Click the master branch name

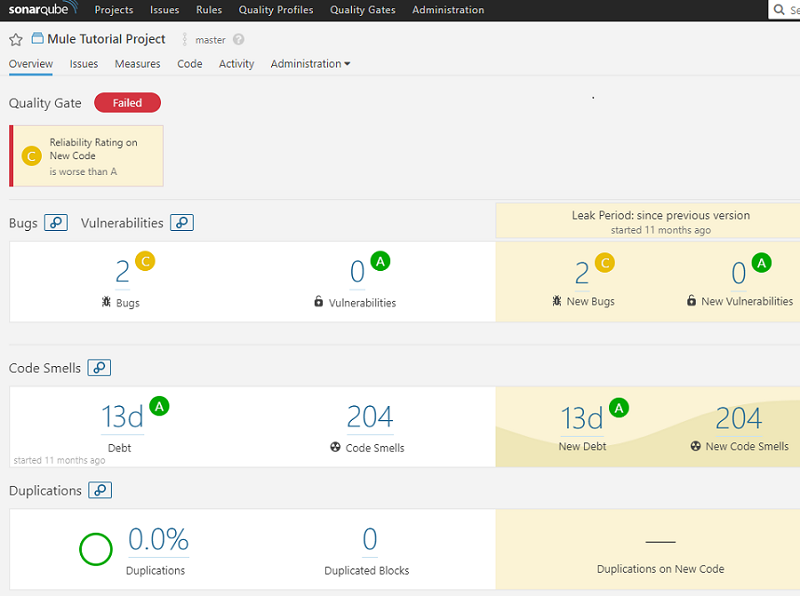tap(210, 40)
